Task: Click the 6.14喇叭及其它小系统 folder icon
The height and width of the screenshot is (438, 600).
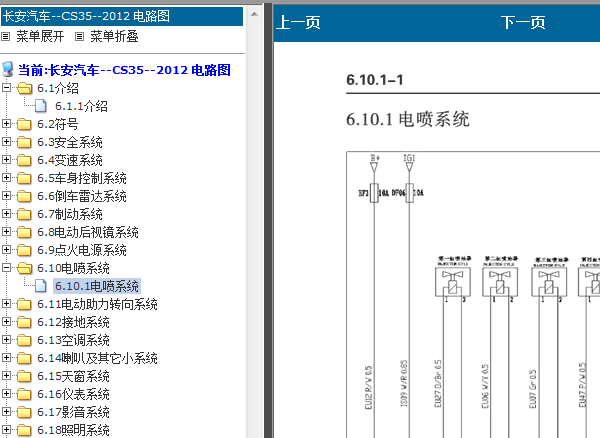Action: point(24,358)
